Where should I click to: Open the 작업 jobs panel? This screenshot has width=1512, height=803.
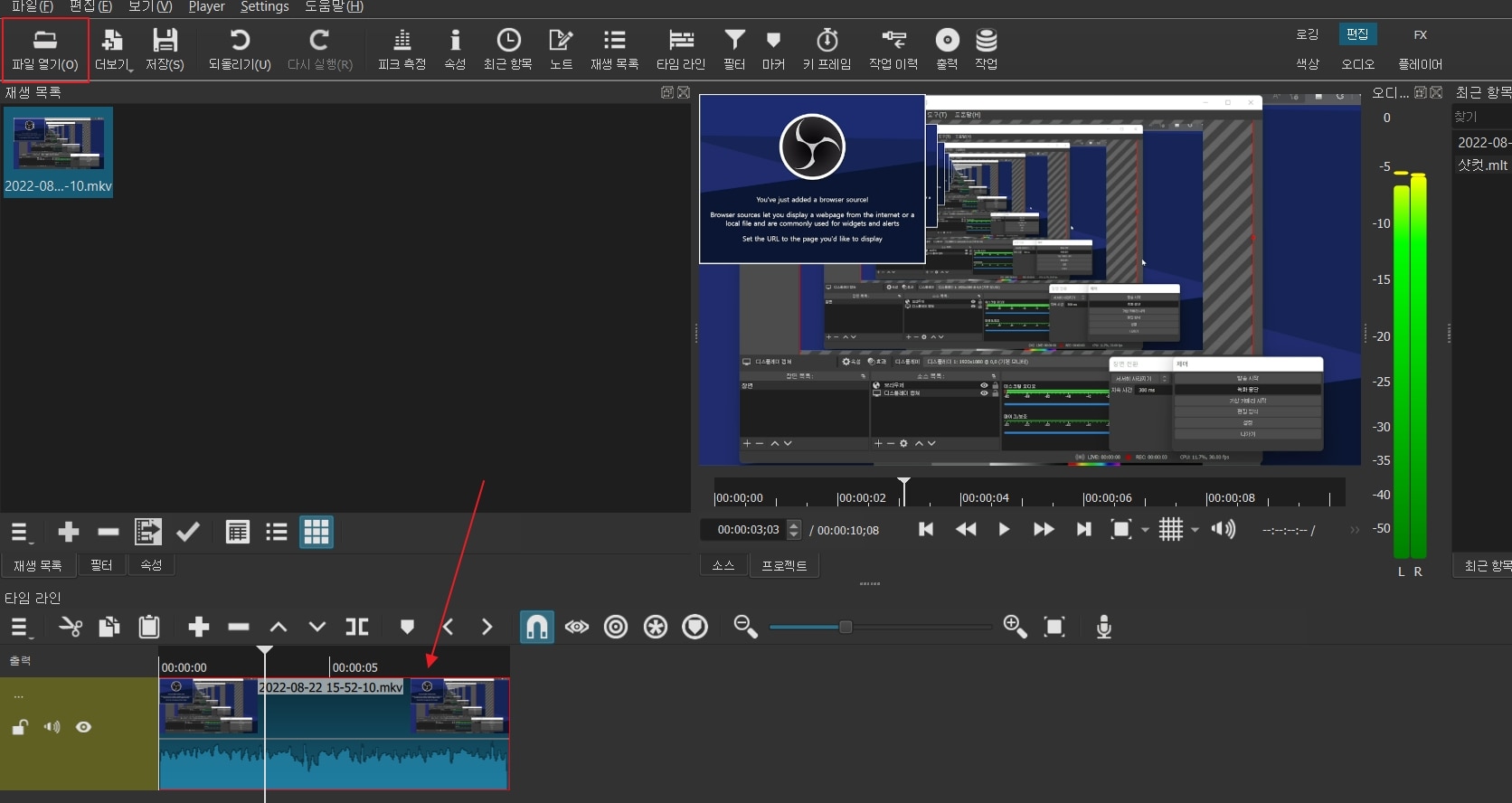(987, 50)
